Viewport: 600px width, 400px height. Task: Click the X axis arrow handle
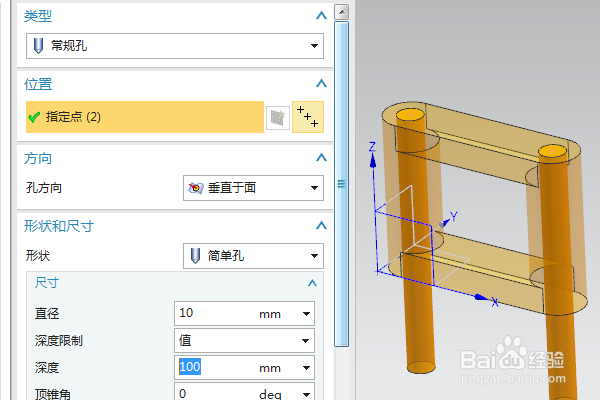[481, 297]
